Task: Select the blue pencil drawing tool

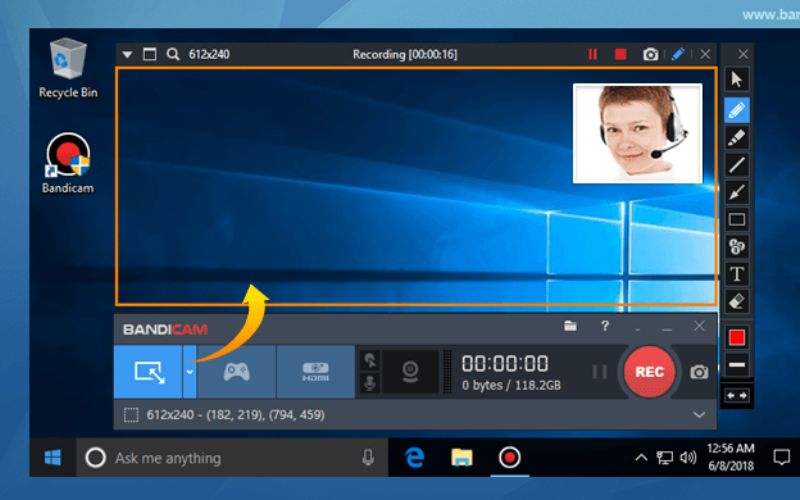Action: 737,110
